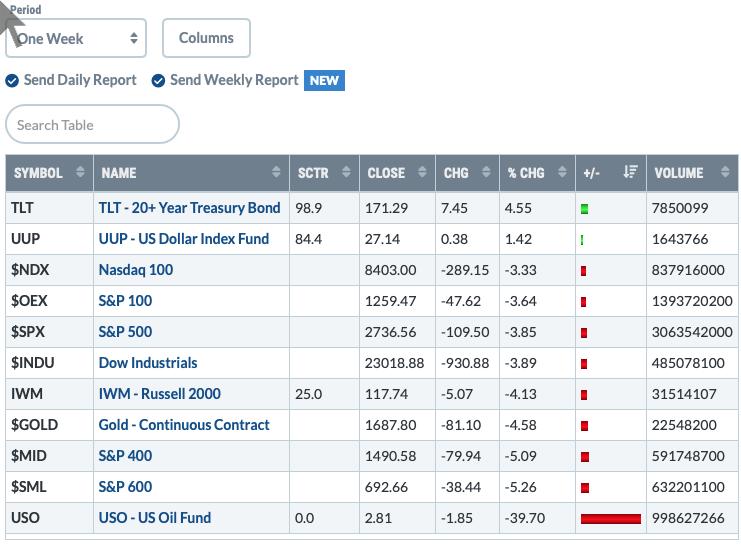Viewport: 741px width, 545px height.
Task: Sort table by CLOSE column arrows
Action: [x=422, y=172]
